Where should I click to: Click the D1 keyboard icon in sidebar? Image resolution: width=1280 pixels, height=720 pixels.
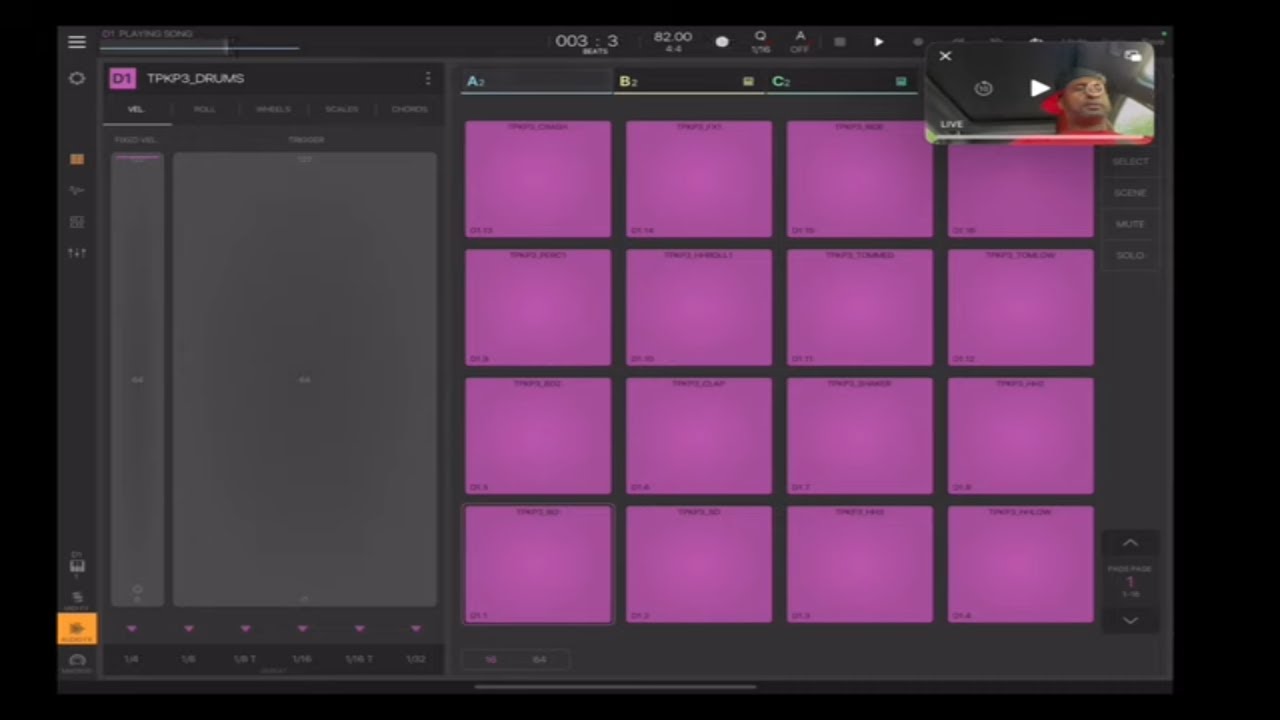pyautogui.click(x=77, y=565)
